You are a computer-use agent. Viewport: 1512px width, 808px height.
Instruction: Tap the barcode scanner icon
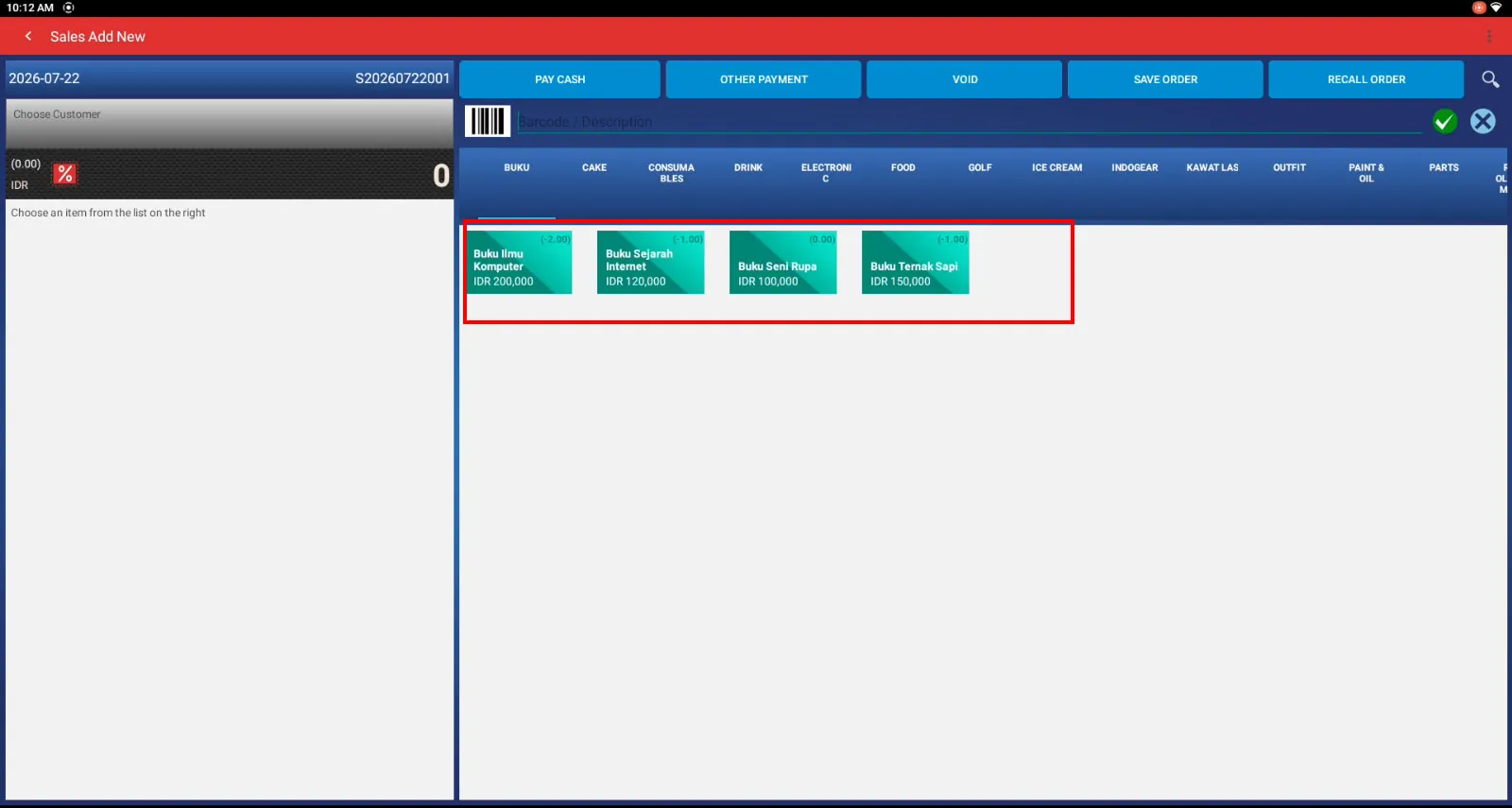click(x=488, y=121)
